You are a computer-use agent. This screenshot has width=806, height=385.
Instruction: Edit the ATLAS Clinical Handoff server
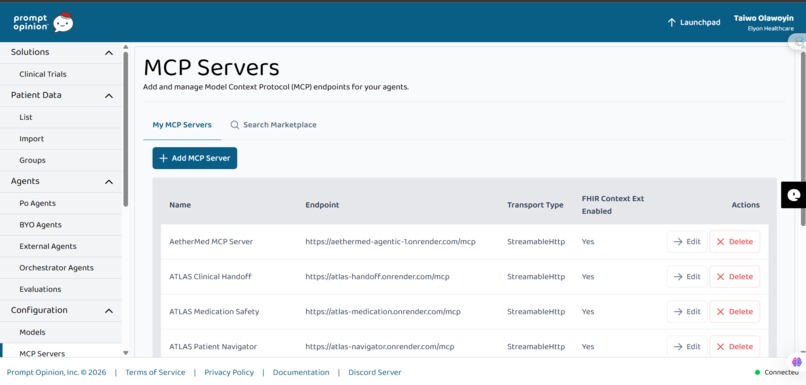(x=687, y=277)
